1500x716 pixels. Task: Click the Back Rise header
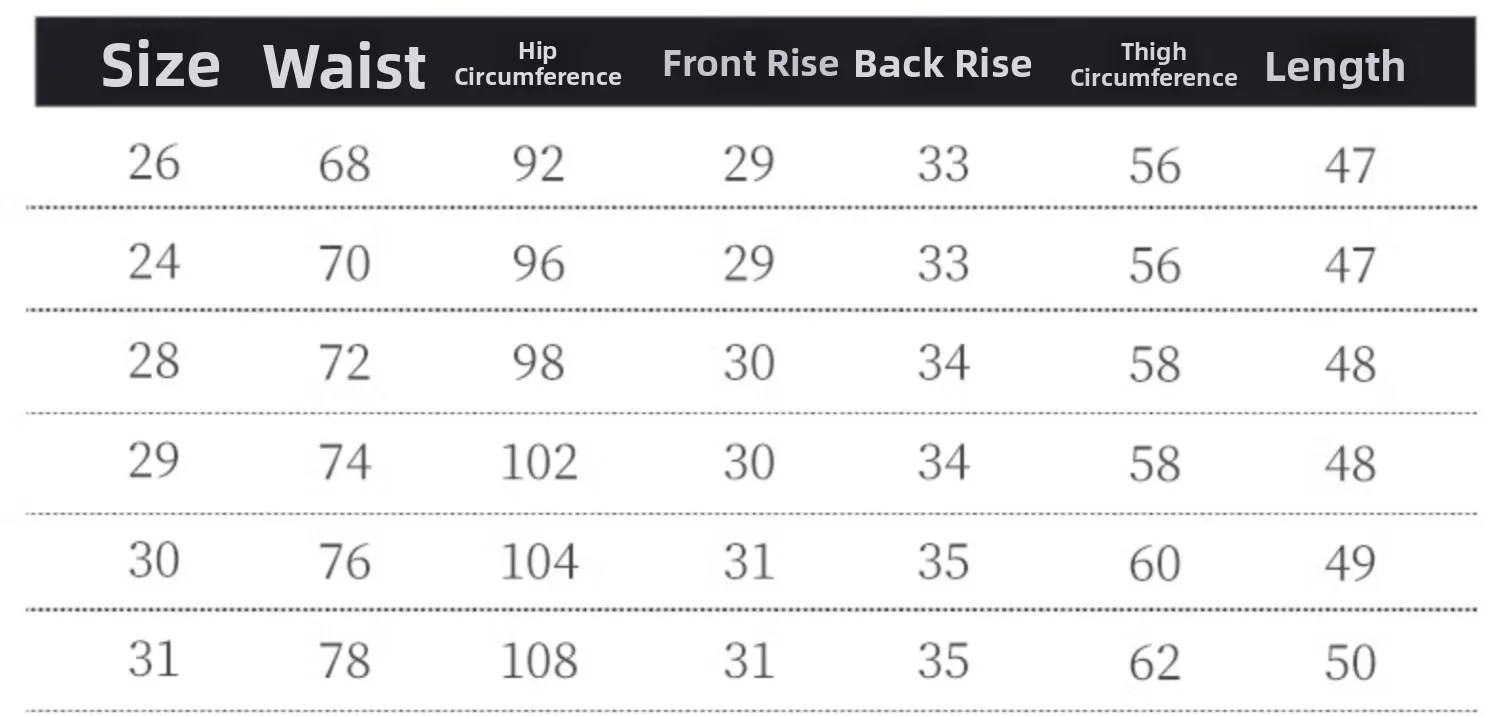[x=943, y=64]
